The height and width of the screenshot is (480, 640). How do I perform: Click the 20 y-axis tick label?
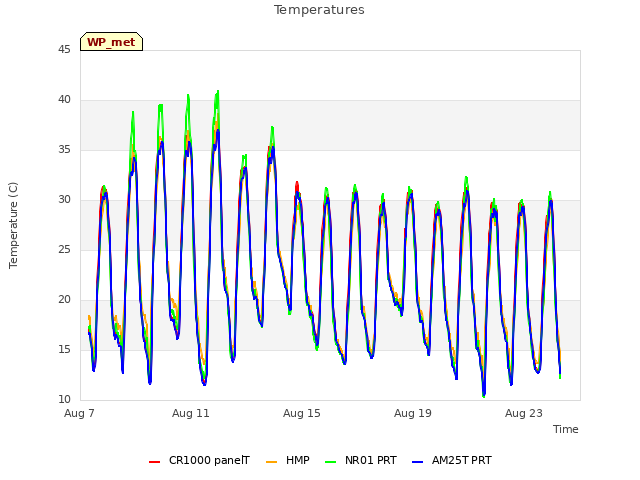coord(64,300)
